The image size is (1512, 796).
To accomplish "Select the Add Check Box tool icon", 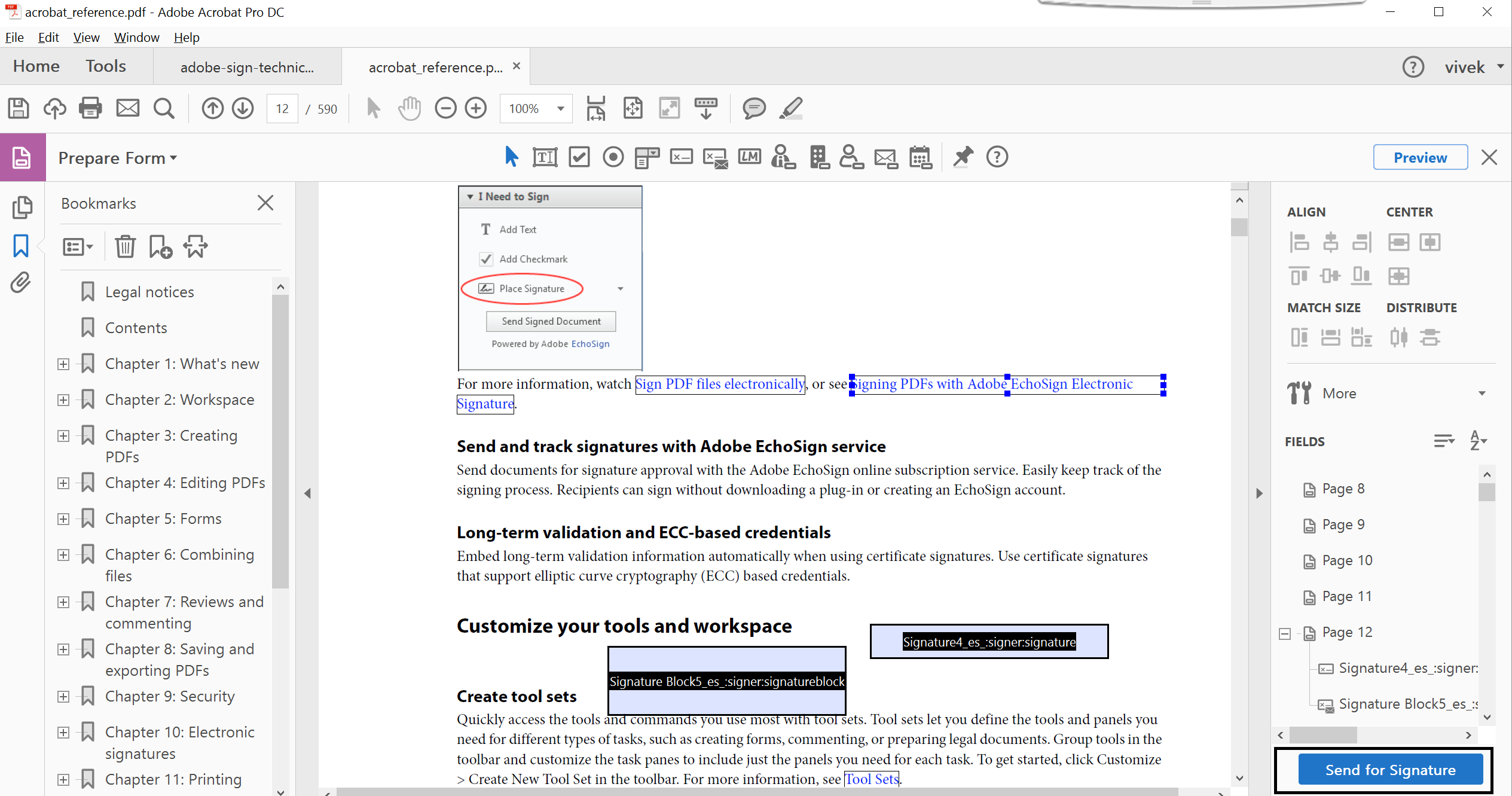I will (579, 157).
